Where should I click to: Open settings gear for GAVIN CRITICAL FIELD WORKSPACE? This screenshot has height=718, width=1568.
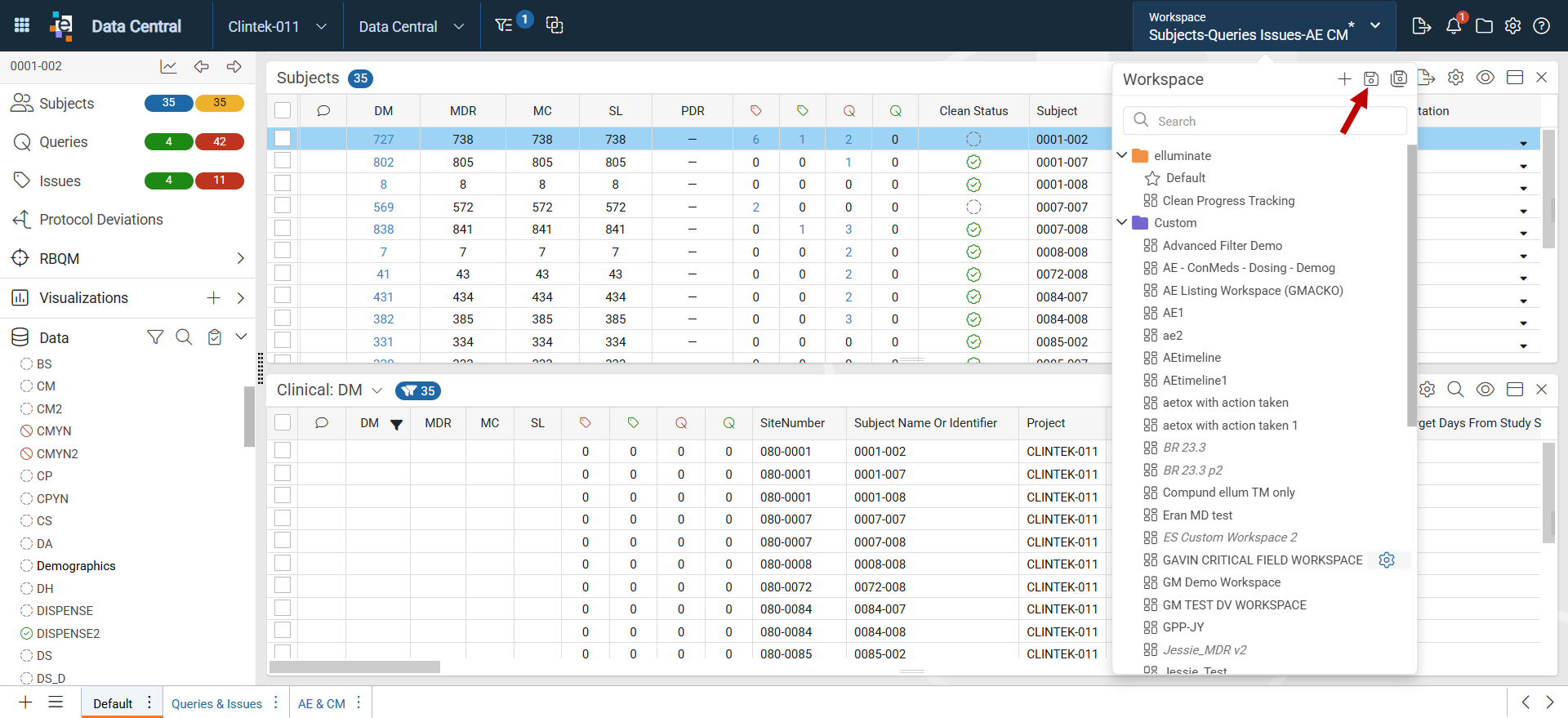[1387, 560]
